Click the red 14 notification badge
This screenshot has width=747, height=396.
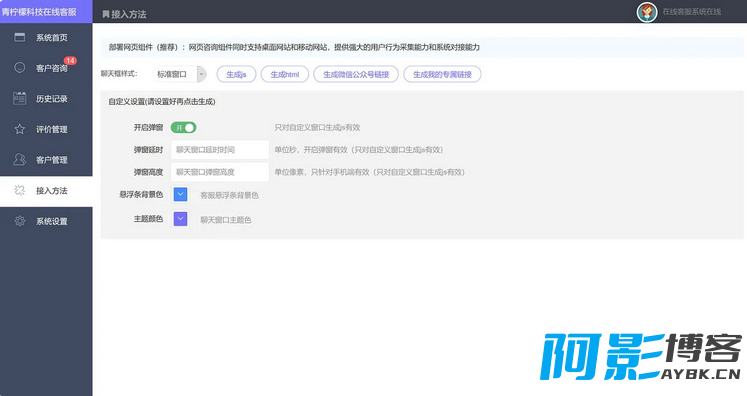tap(71, 61)
